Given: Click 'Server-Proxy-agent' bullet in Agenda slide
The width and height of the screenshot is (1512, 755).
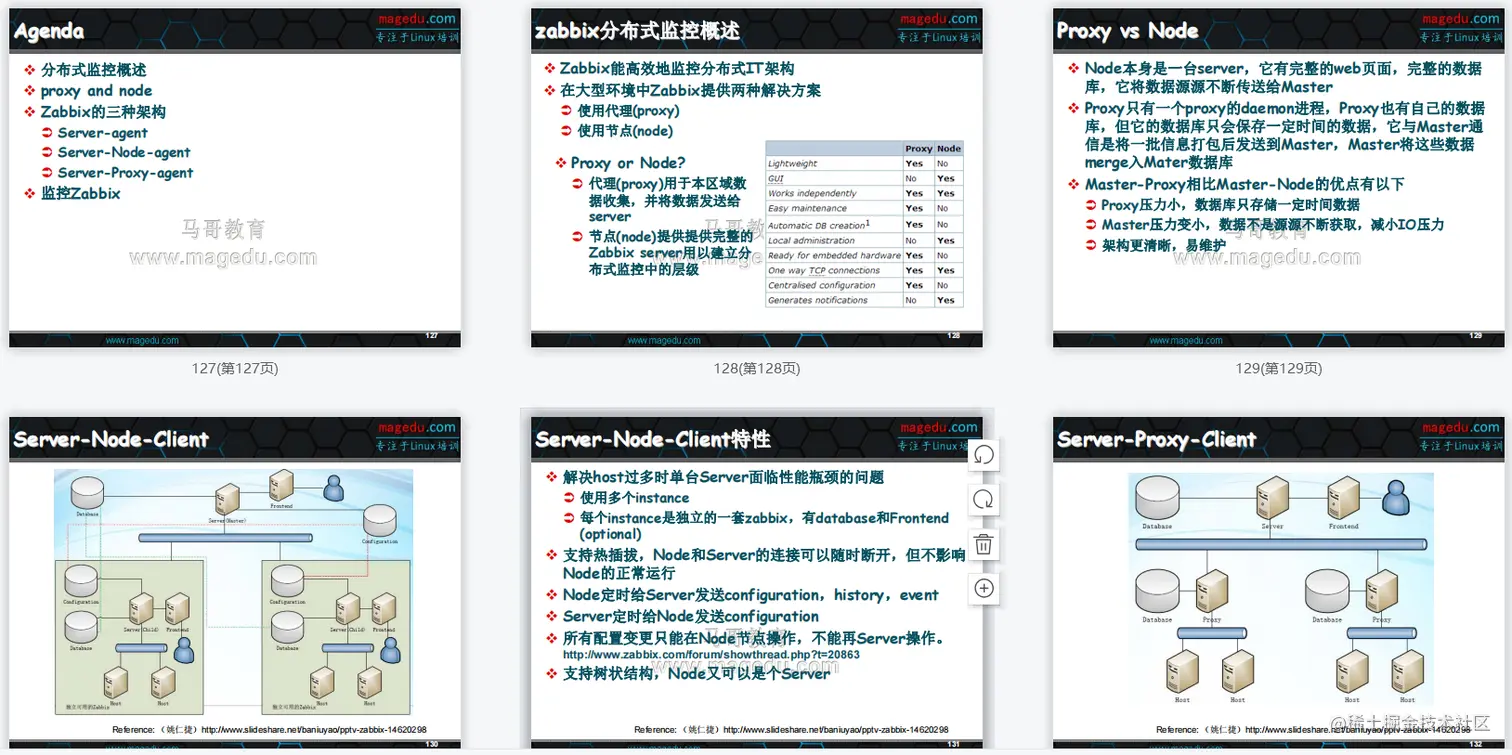Looking at the screenshot, I should click(x=125, y=173).
